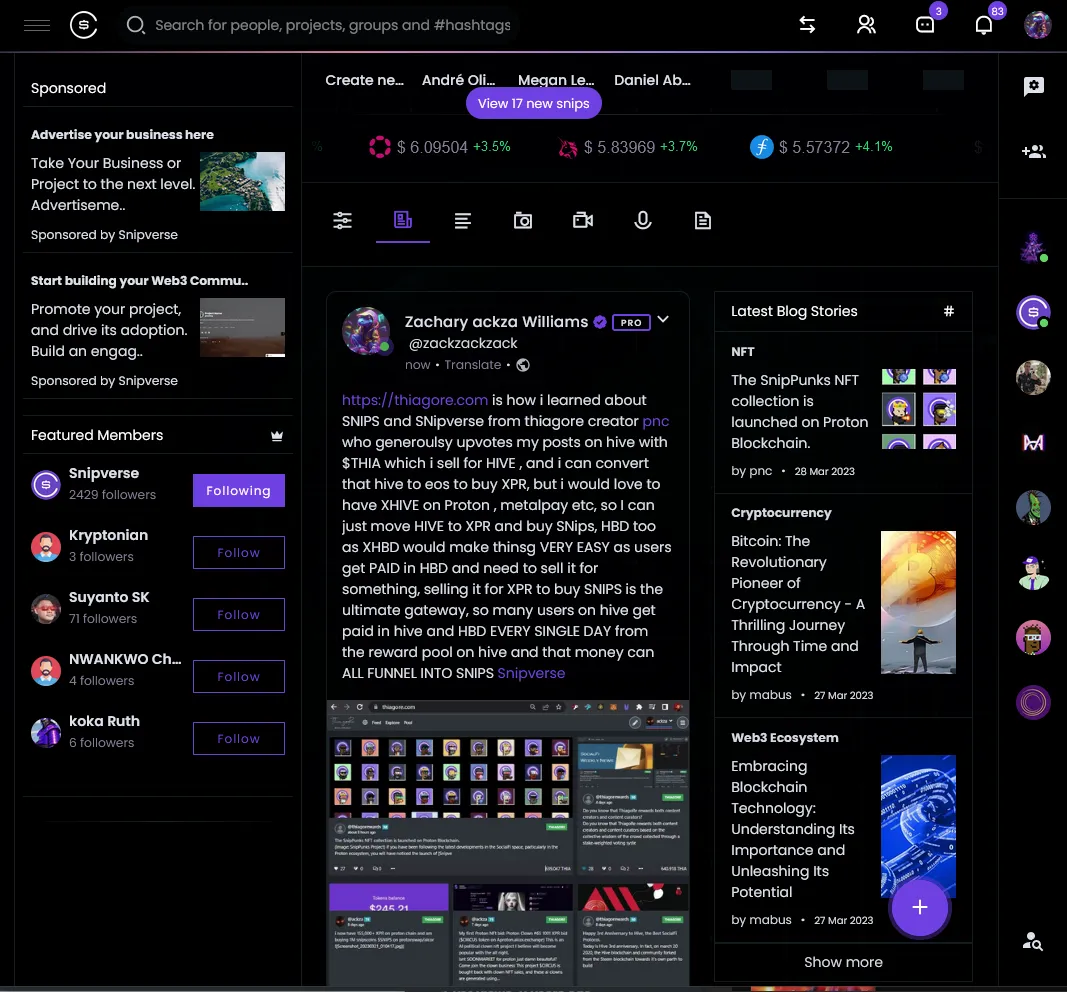1067x992 pixels.
Task: Follow Suyanto SK
Action: [x=239, y=614]
